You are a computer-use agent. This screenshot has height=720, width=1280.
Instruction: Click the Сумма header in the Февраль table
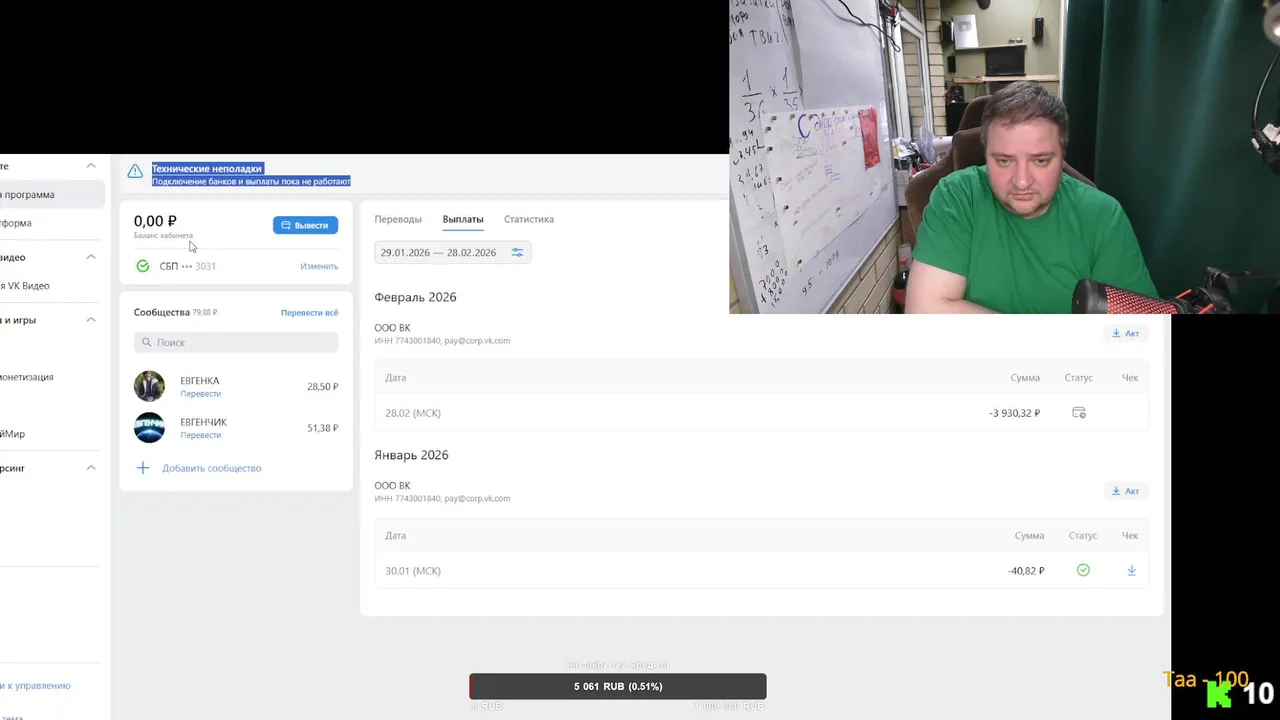(1025, 378)
